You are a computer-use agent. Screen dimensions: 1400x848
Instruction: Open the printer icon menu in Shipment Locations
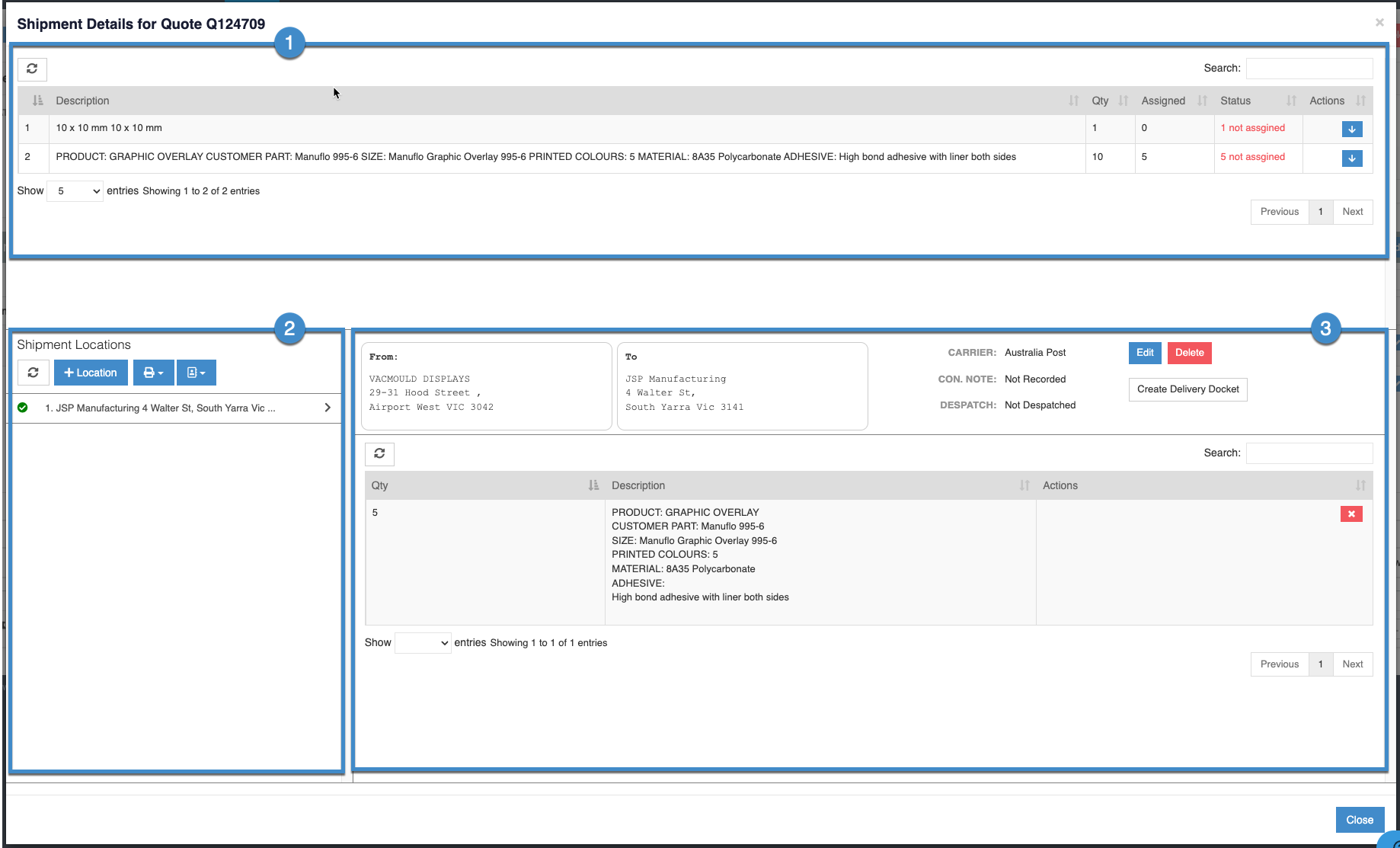click(153, 373)
